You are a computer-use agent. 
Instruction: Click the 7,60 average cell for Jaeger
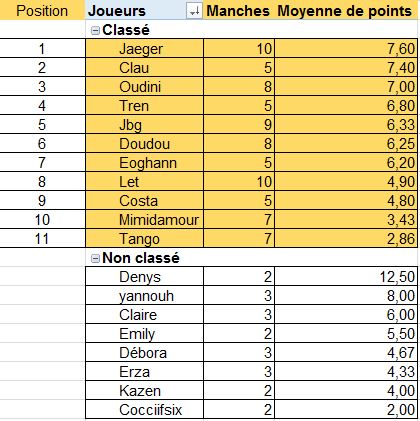(346, 49)
